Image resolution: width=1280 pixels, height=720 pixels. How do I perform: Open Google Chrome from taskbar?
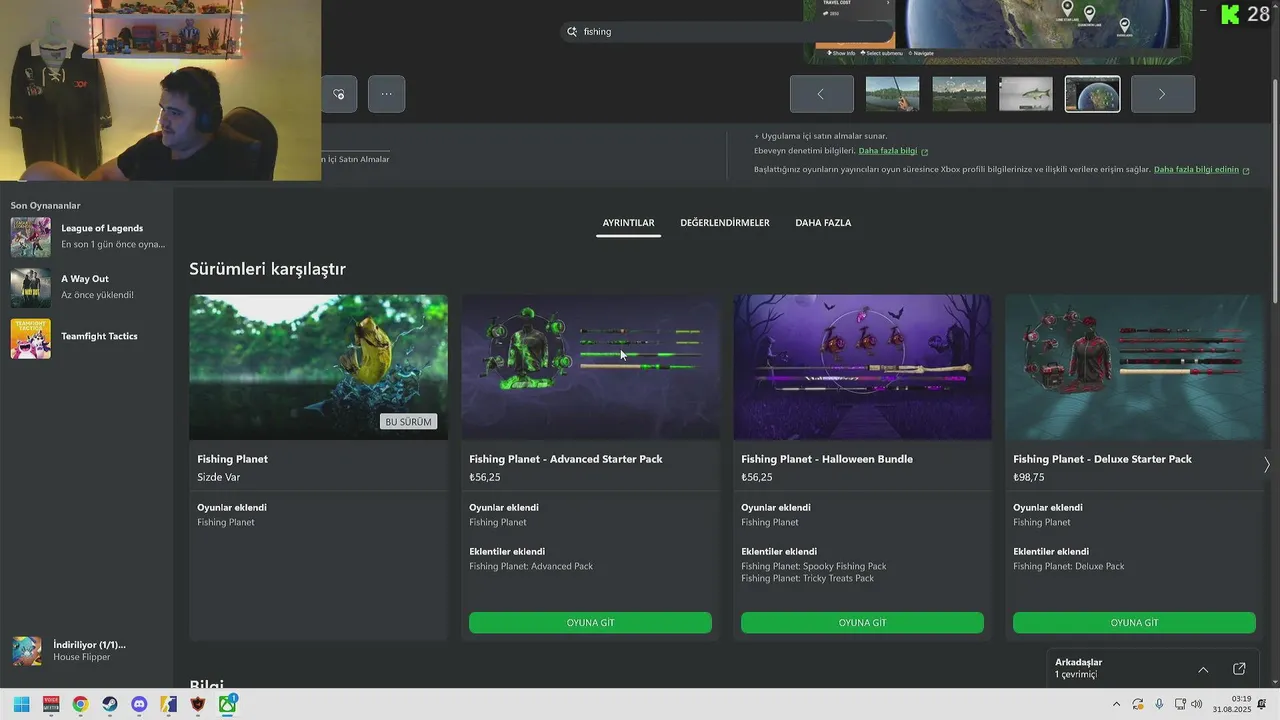(80, 704)
